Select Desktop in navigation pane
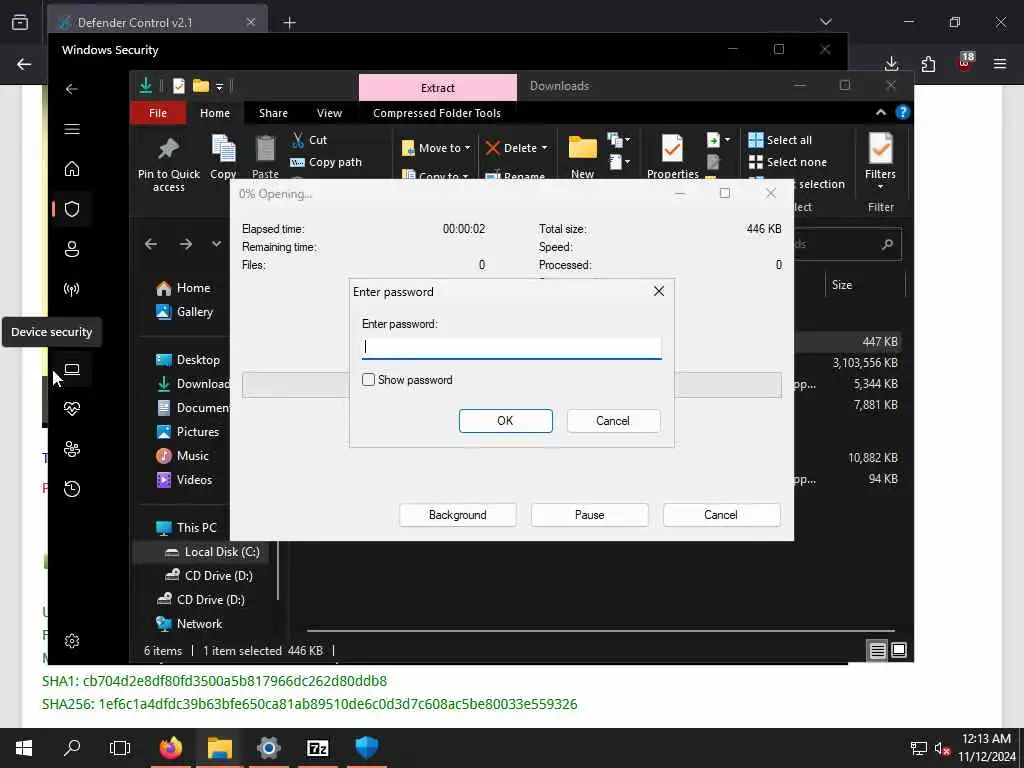 click(x=188, y=360)
